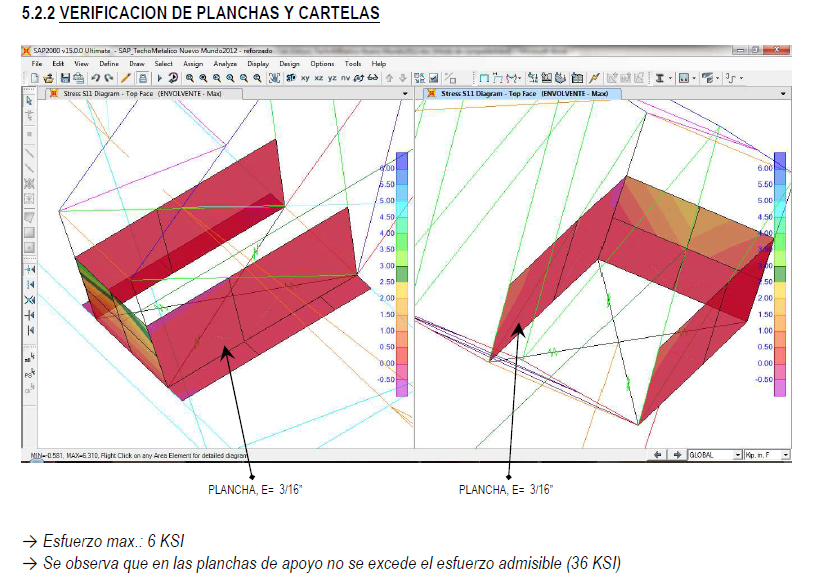The width and height of the screenshot is (831, 583).
Task: Set the view to the xy plane
Action: point(304,77)
